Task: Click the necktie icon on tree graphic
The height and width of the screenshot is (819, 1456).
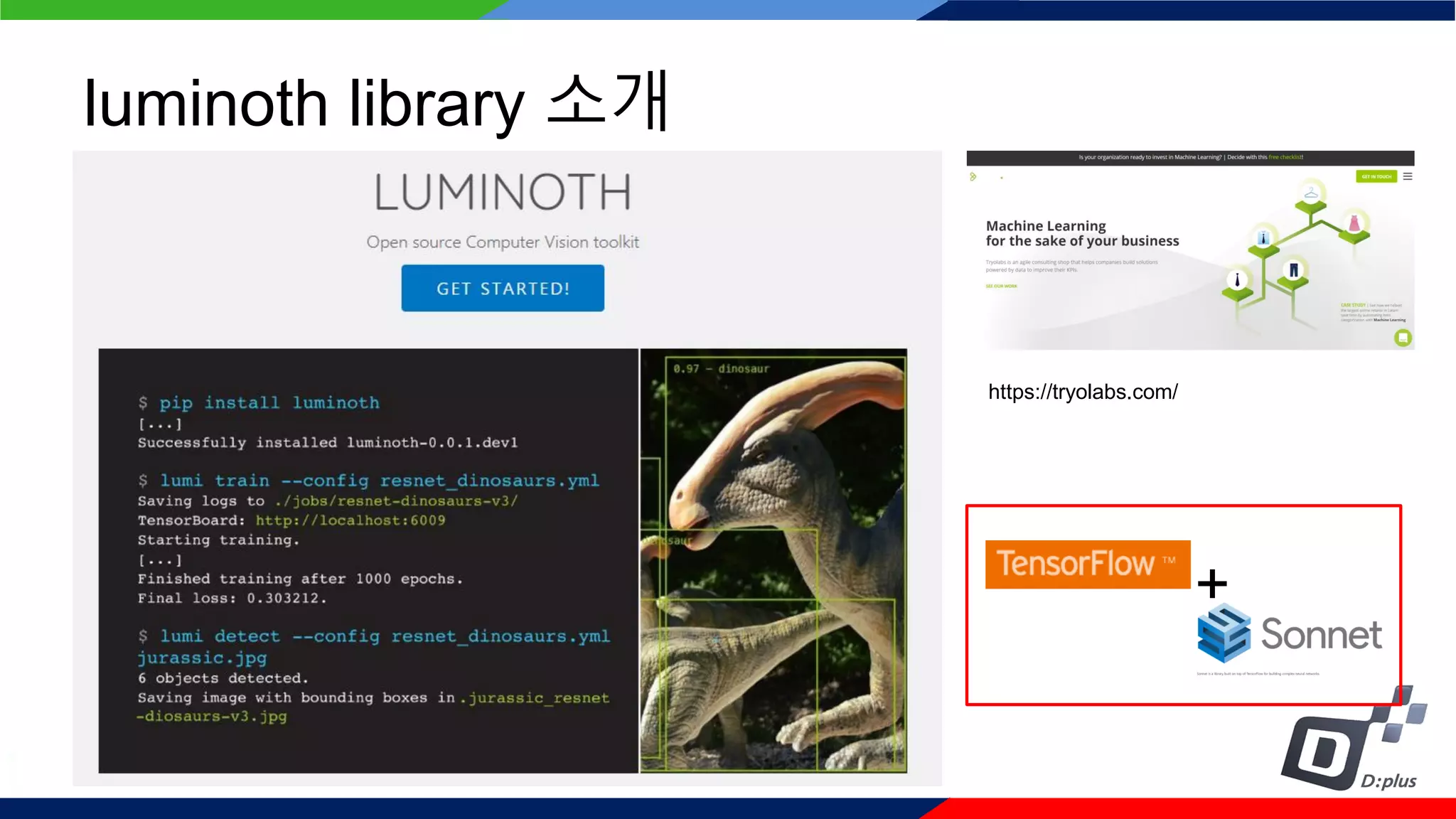Action: click(x=1237, y=280)
